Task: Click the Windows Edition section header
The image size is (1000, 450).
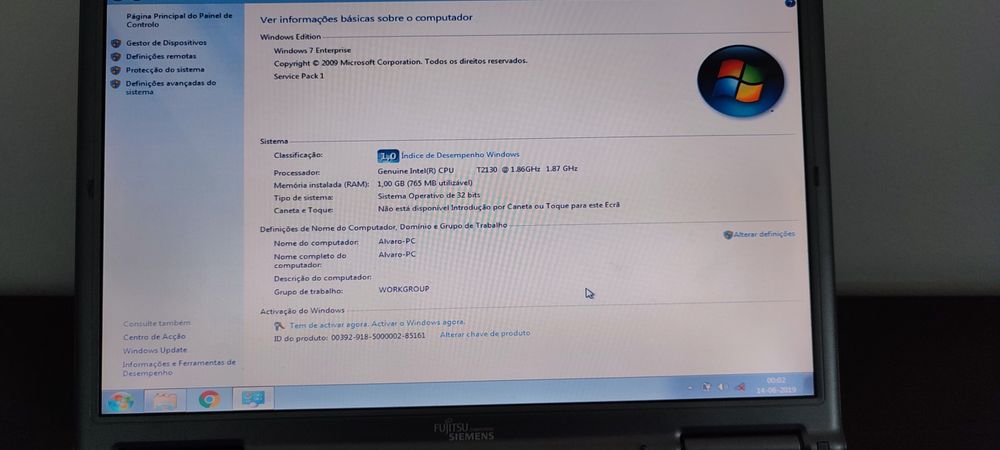Action: click(290, 37)
